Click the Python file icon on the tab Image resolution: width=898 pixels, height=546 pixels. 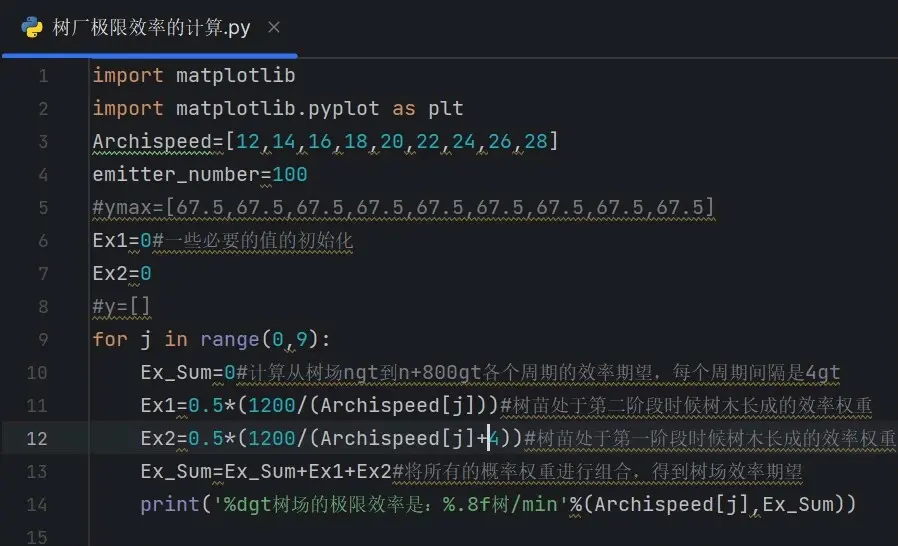tap(31, 28)
